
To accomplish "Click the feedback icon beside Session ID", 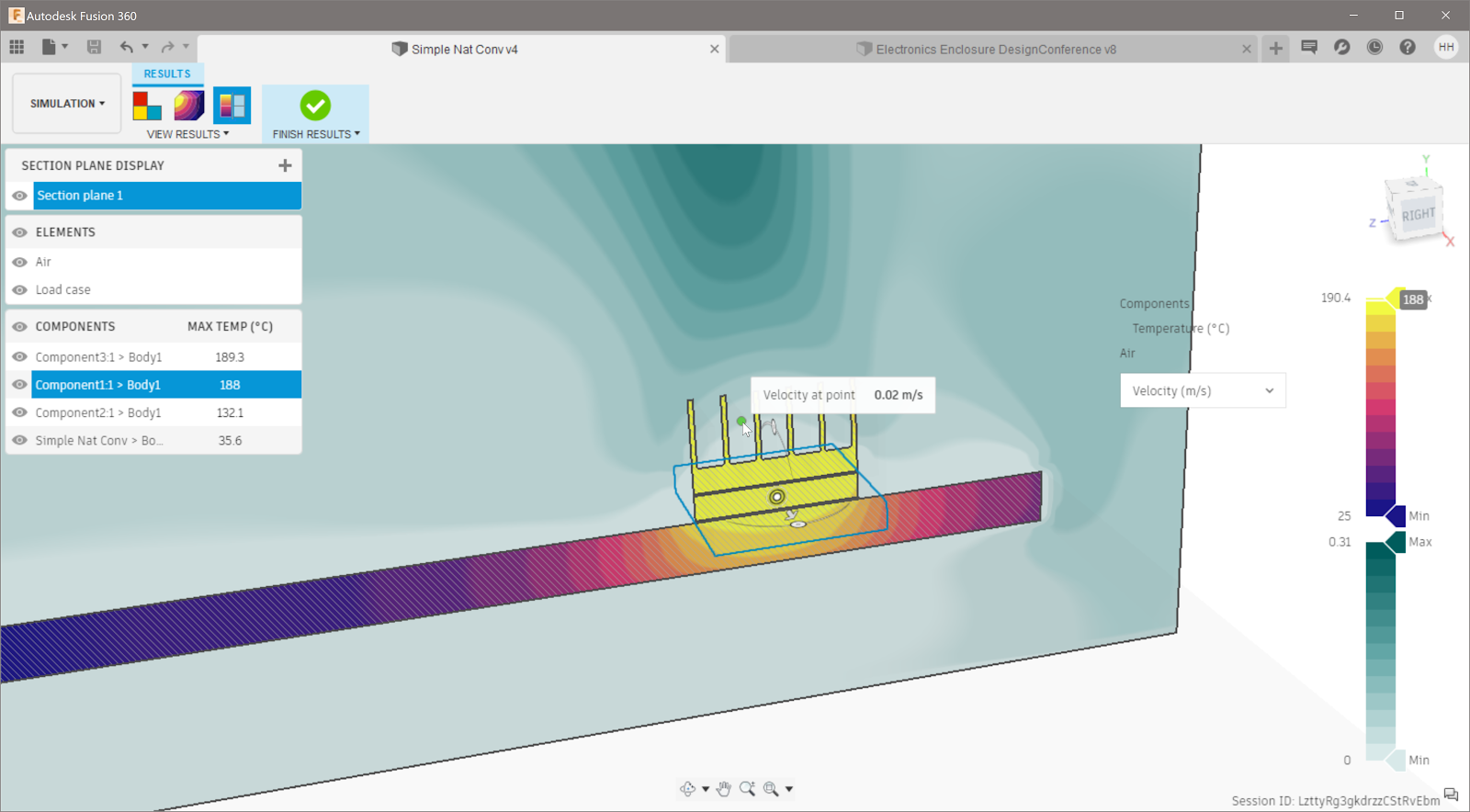I will pos(1452,795).
